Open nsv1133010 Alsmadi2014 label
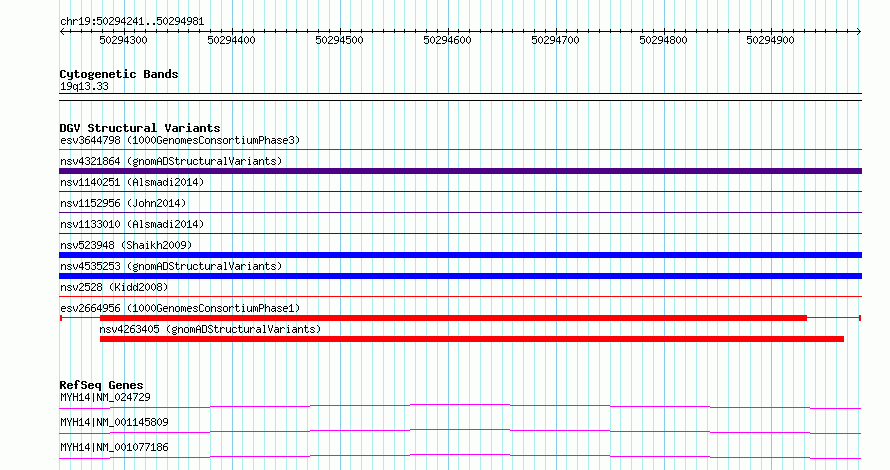The width and height of the screenshot is (890, 470). [132, 224]
